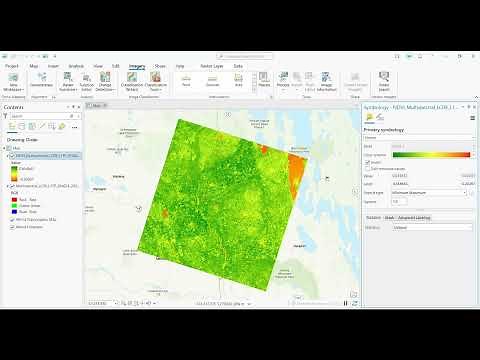
Task: Select the Primary symbology tab icon
Action: (x=369, y=117)
